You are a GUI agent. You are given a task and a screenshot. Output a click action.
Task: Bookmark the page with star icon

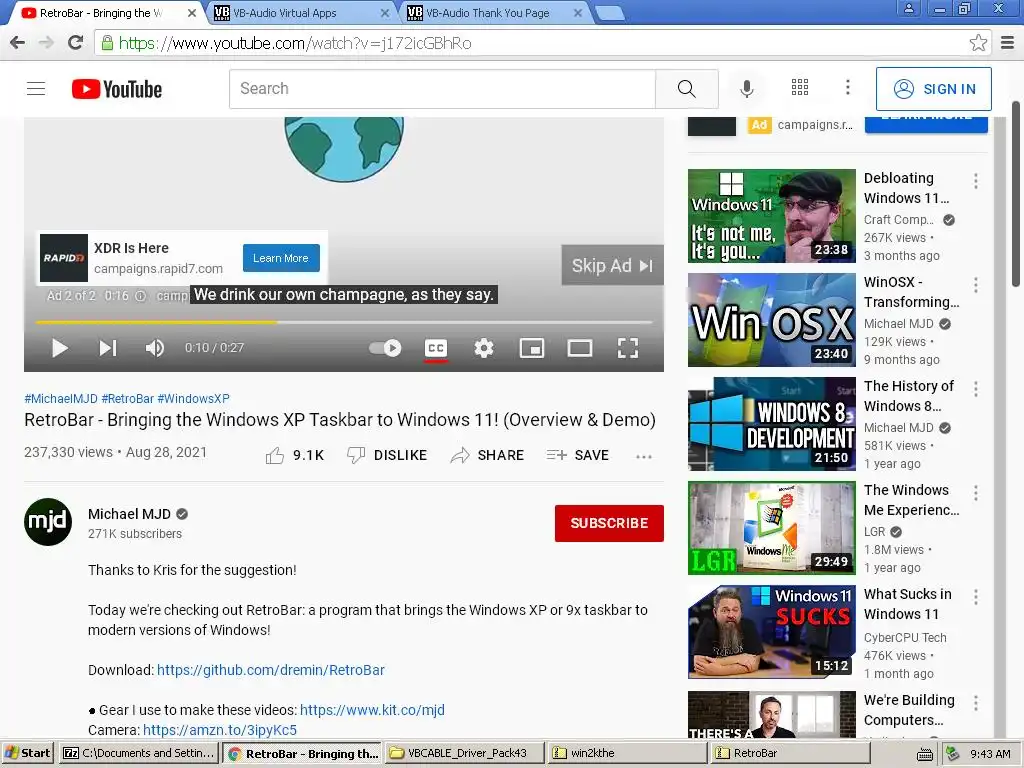(978, 43)
